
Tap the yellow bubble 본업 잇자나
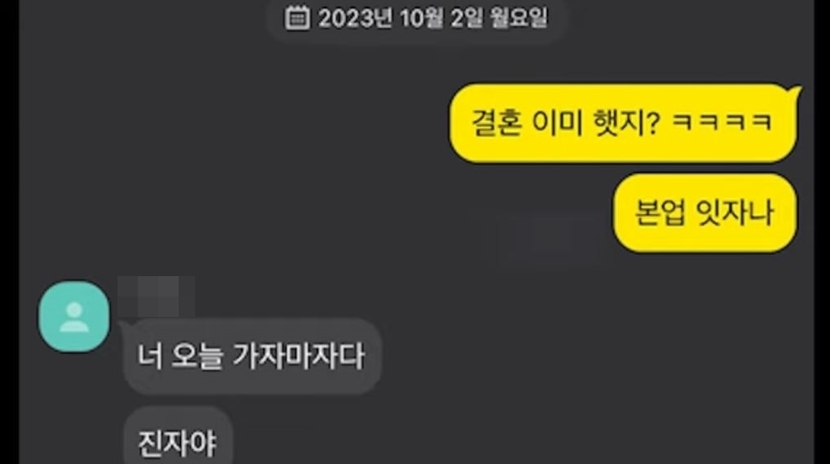tap(705, 213)
